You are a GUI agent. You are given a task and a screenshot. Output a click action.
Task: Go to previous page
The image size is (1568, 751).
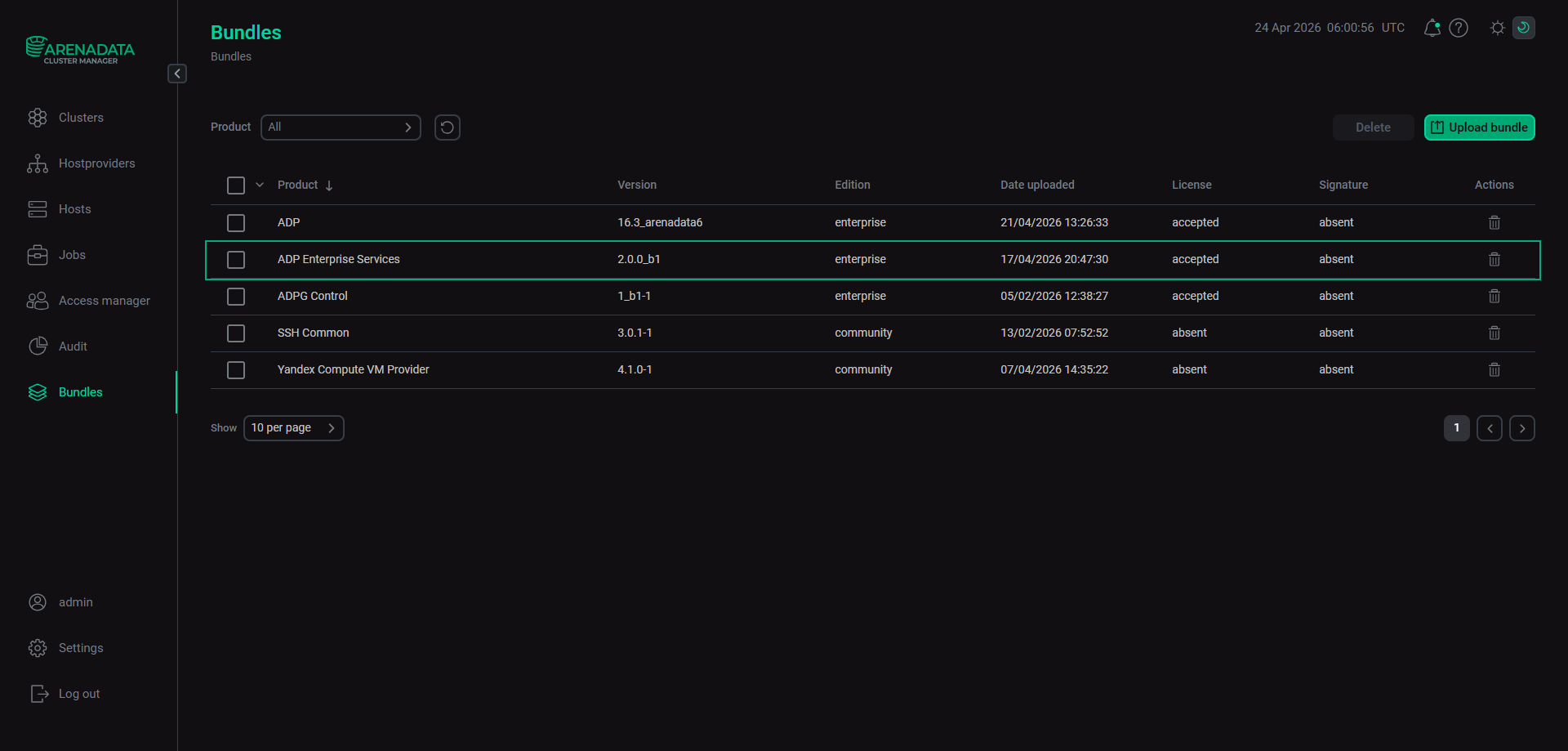(x=1490, y=428)
